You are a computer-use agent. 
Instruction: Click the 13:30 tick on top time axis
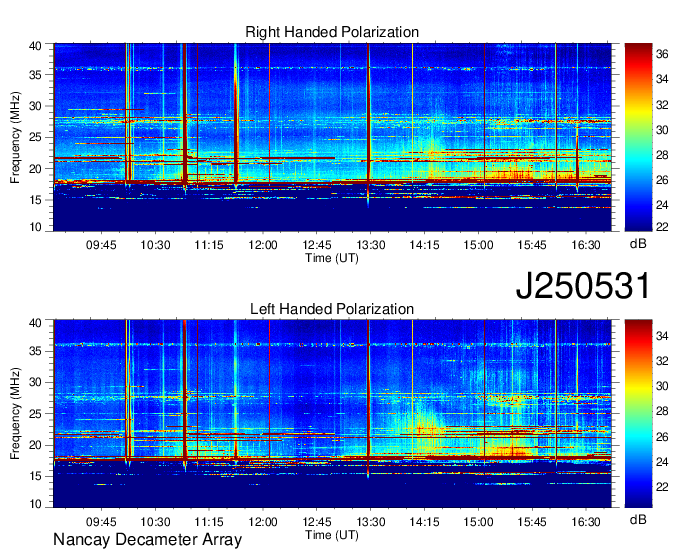coord(371,245)
